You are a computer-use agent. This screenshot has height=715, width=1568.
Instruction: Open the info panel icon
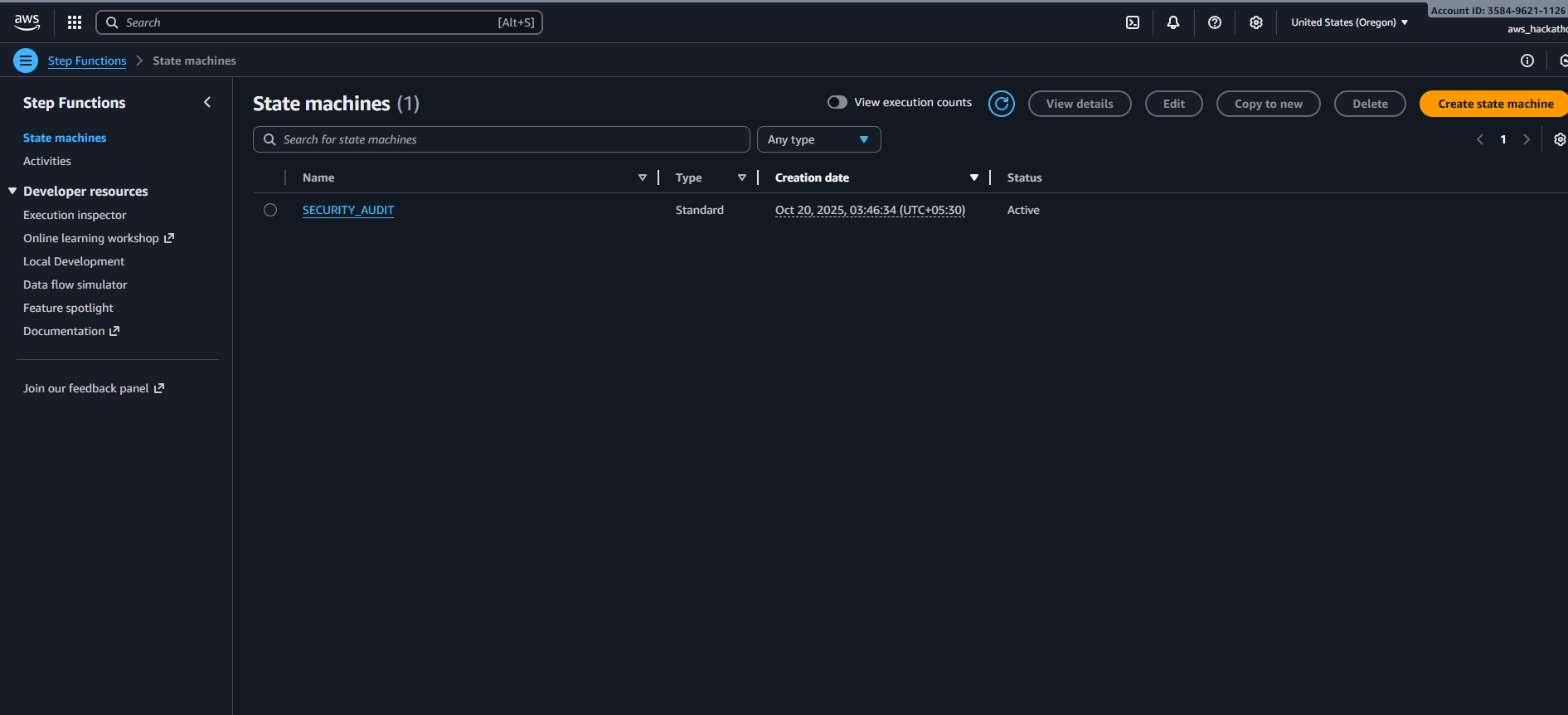[1527, 61]
